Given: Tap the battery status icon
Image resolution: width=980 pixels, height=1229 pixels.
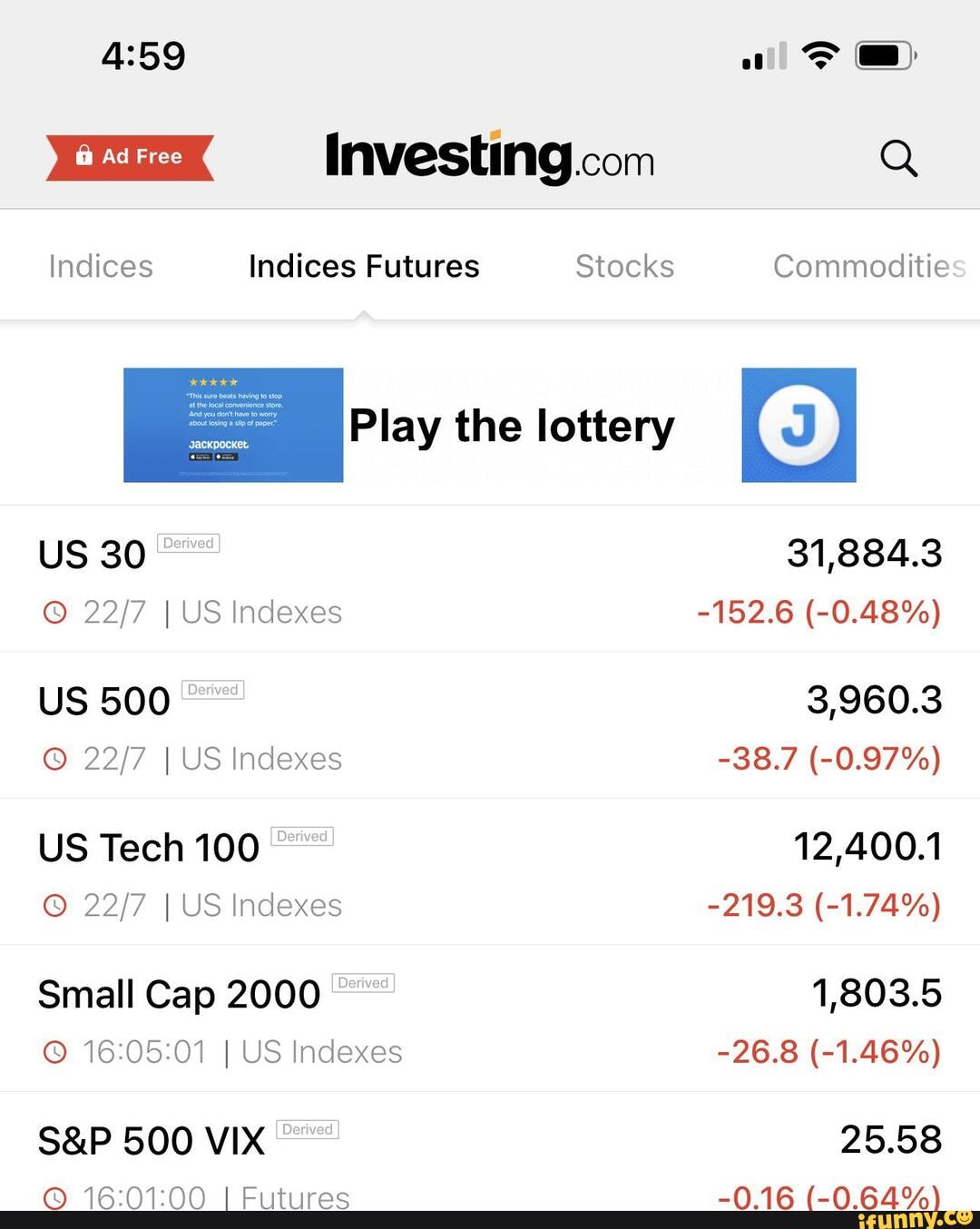Looking at the screenshot, I should coord(886,56).
